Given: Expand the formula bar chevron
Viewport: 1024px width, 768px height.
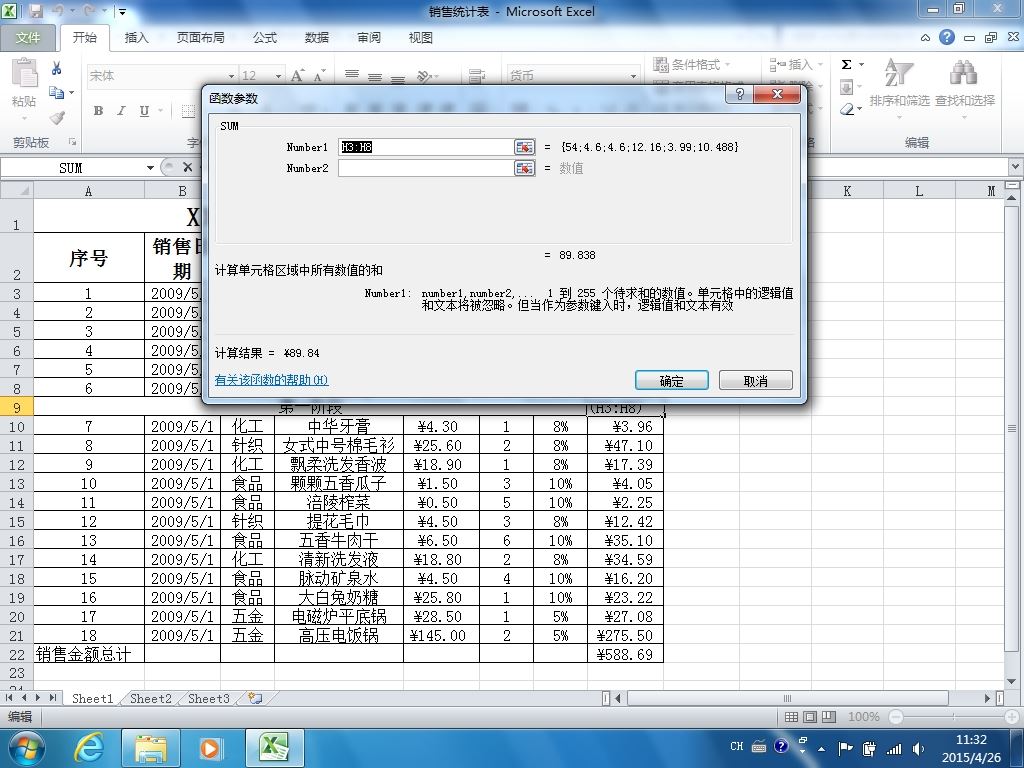Looking at the screenshot, I should point(1016,167).
